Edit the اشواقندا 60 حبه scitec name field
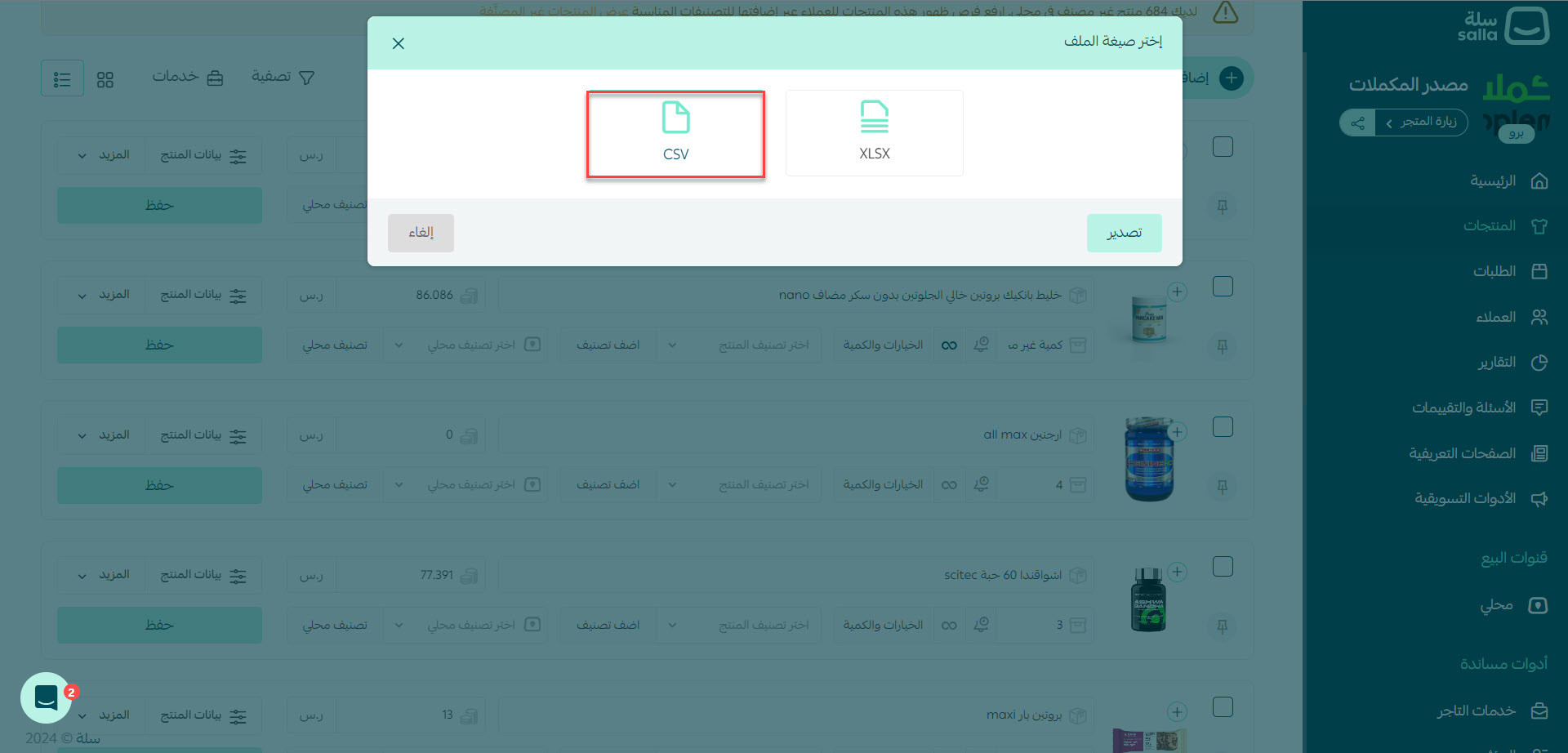1568x753 pixels. pyautogui.click(x=796, y=575)
